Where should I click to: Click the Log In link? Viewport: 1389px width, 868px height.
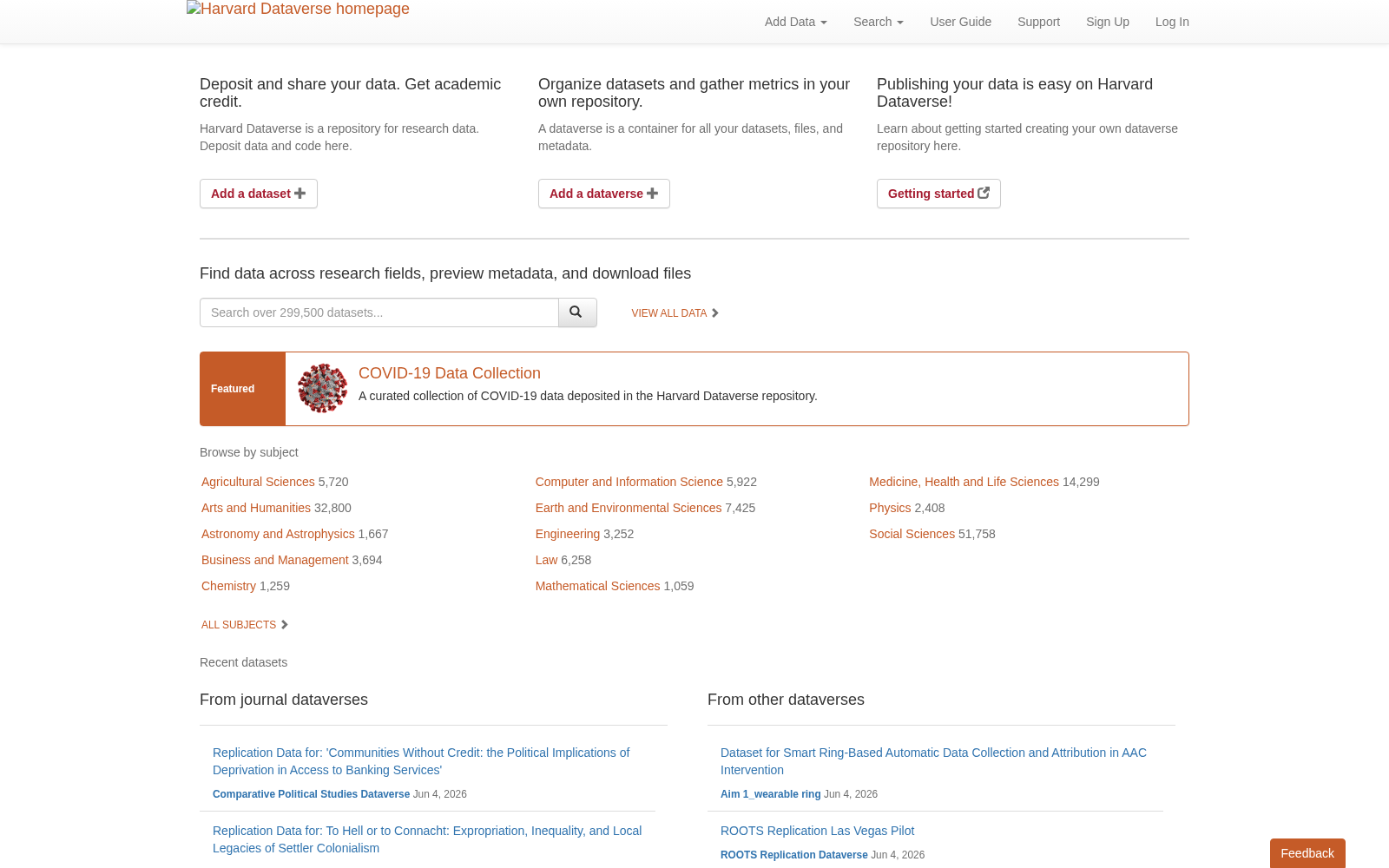point(1172,22)
